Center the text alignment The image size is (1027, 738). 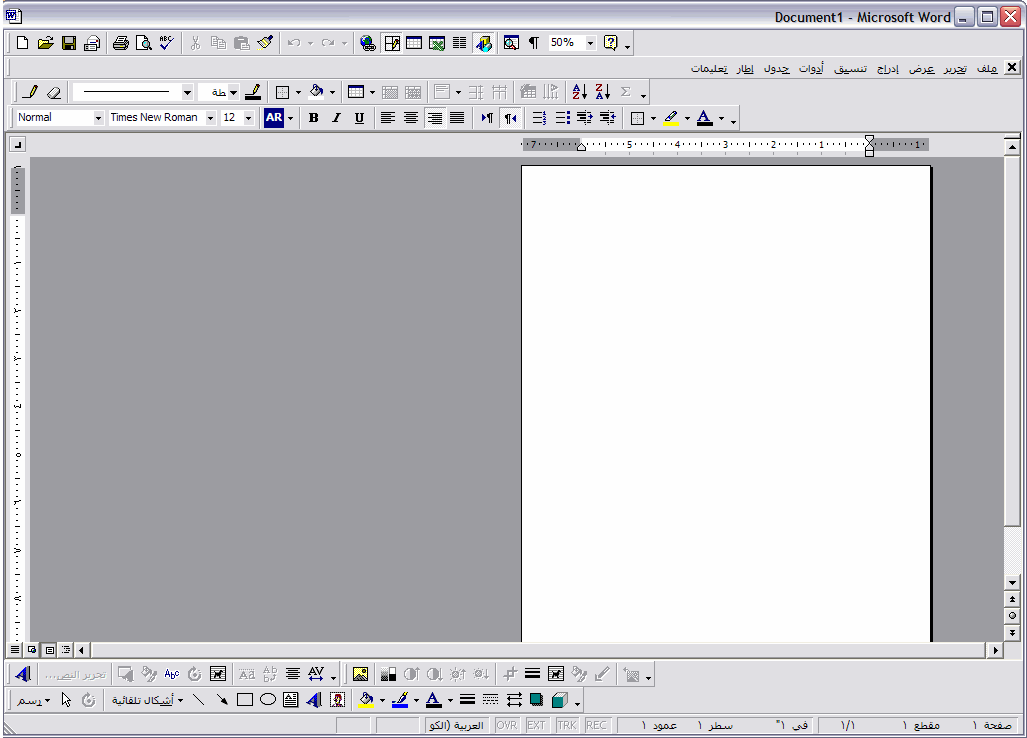[411, 118]
